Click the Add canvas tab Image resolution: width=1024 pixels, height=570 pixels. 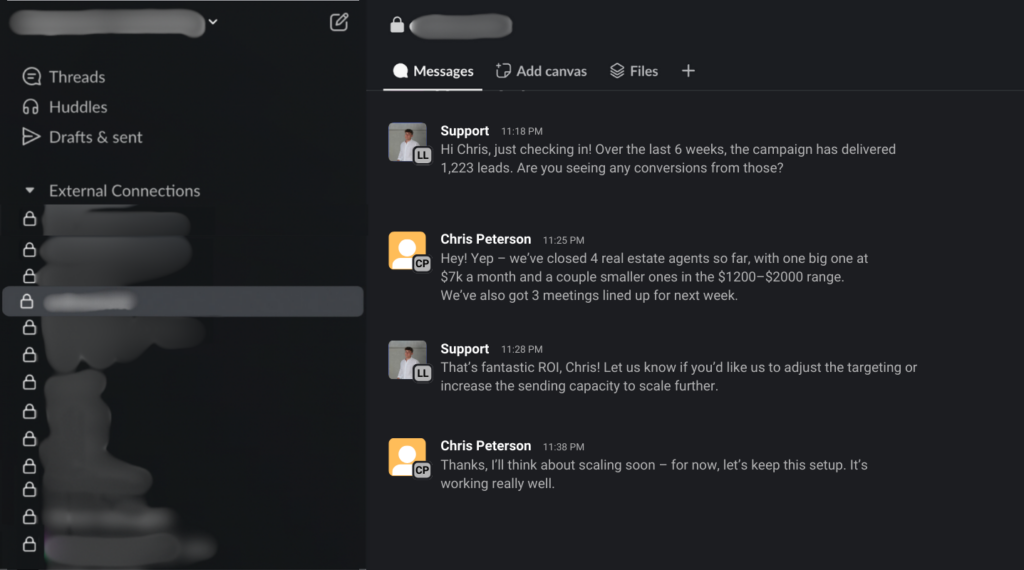[541, 71]
